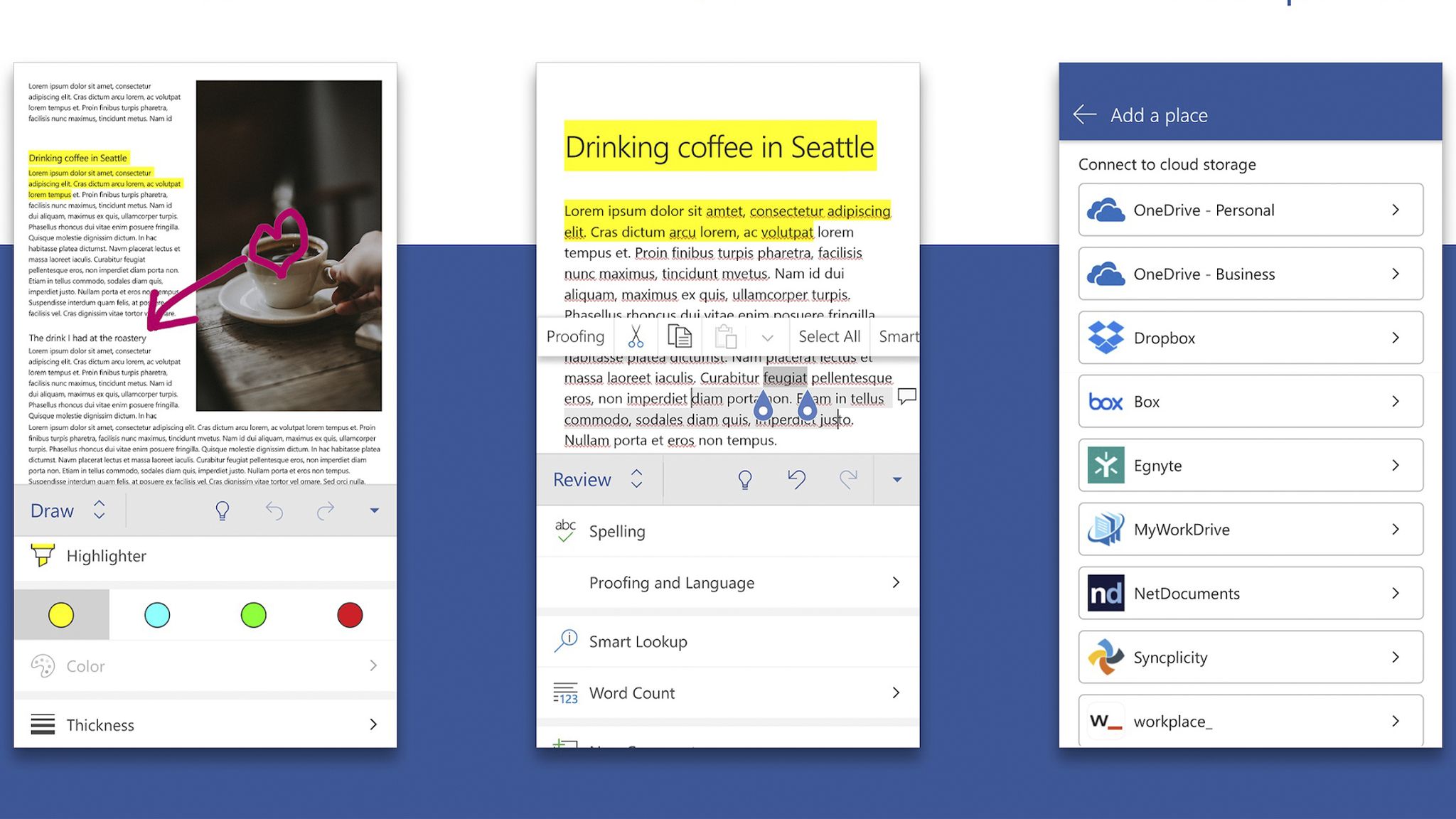The width and height of the screenshot is (1456, 819).
Task: Open Word Count from Review list
Action: tap(631, 692)
